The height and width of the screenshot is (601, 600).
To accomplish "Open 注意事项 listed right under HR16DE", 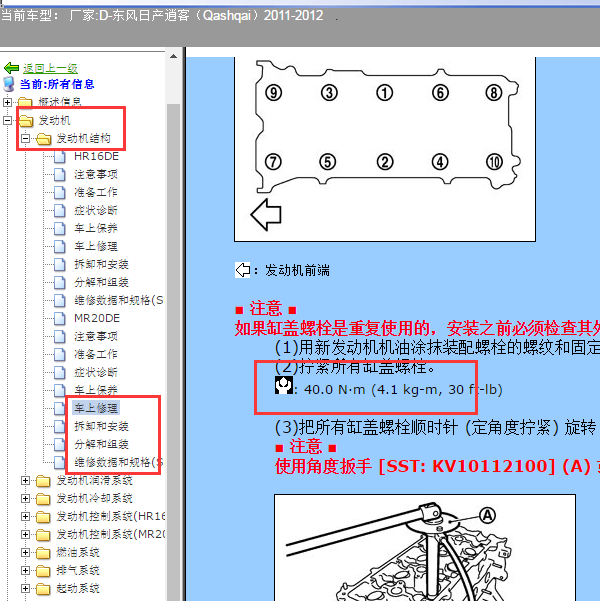I will coord(96,174).
